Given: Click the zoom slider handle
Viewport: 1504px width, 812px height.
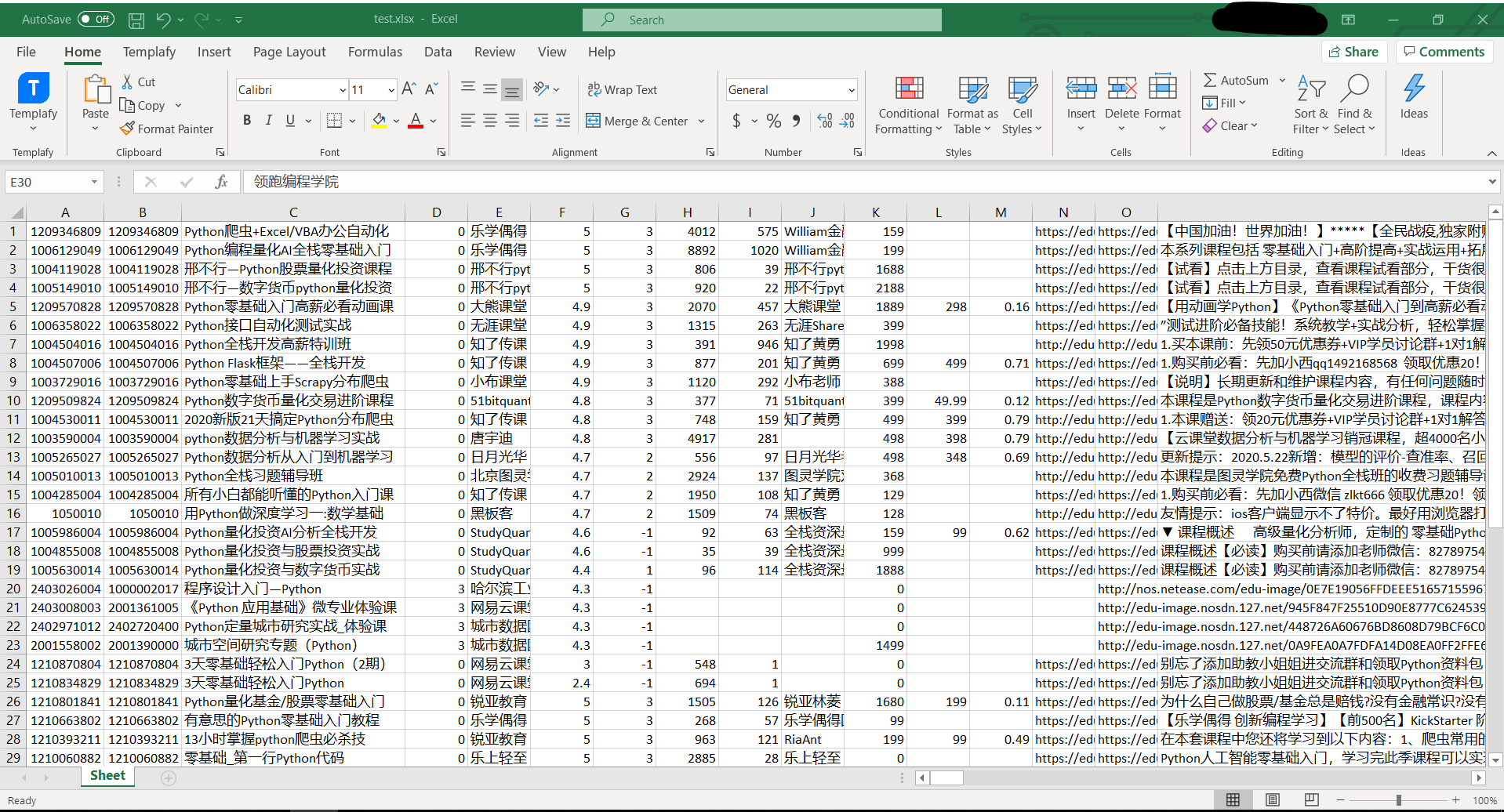Looking at the screenshot, I should point(1398,800).
